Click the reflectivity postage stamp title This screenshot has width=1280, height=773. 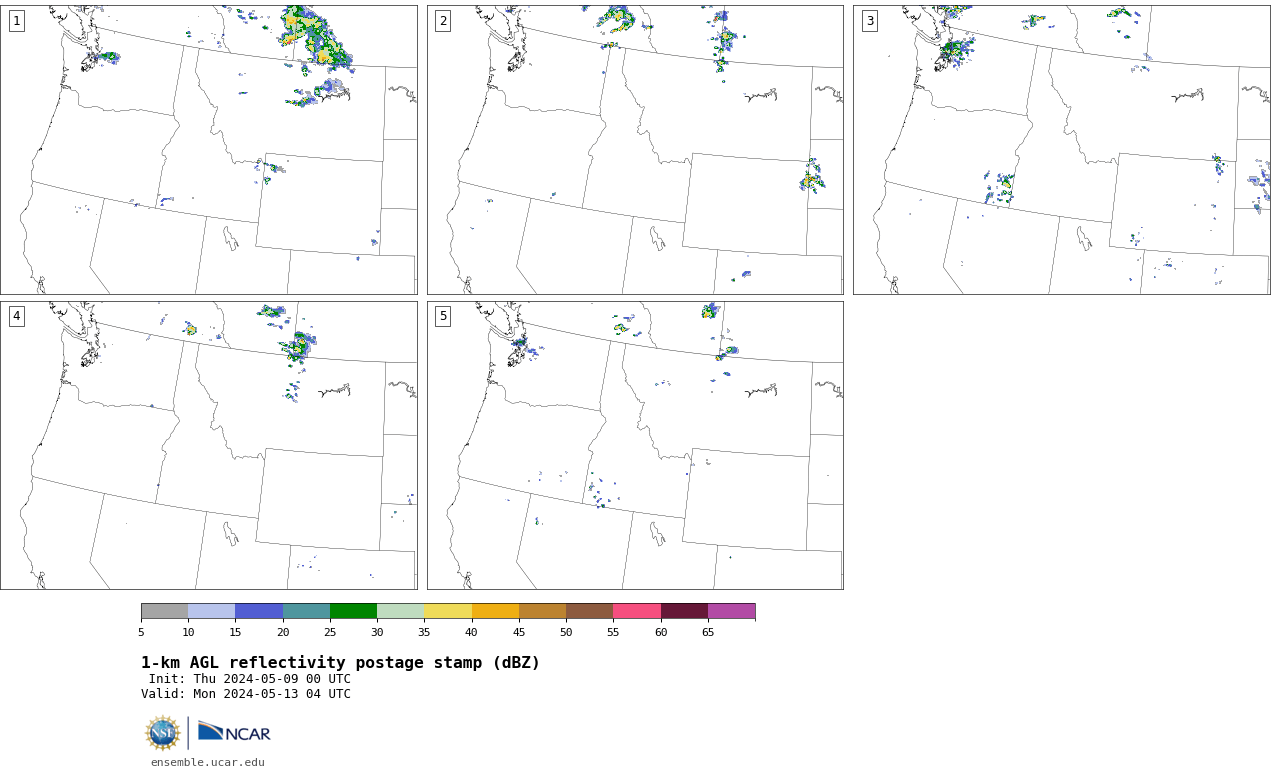coord(340,663)
